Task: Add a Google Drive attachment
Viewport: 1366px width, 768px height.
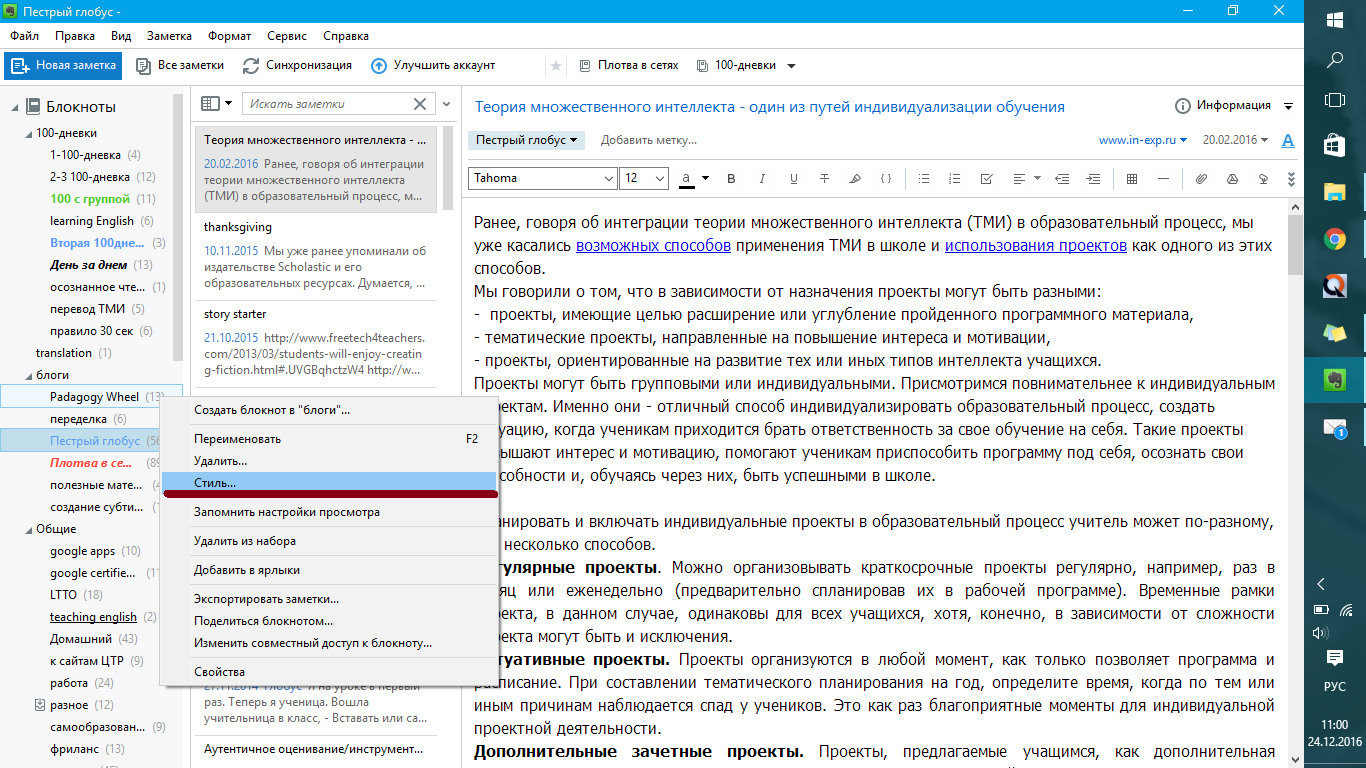Action: [1232, 179]
